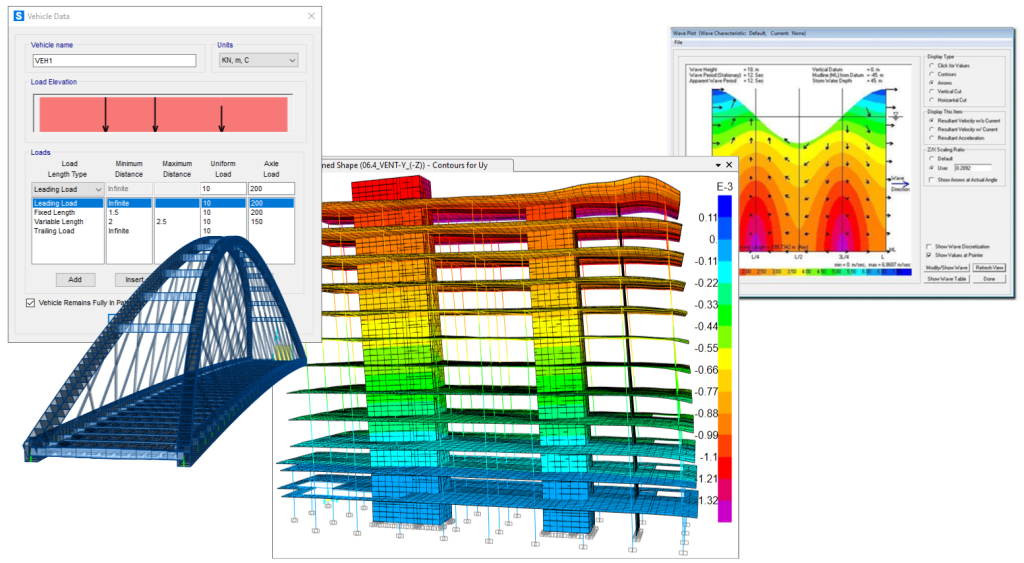
Task: Click the Vehicle name field containing VEH1
Action: pyautogui.click(x=114, y=61)
